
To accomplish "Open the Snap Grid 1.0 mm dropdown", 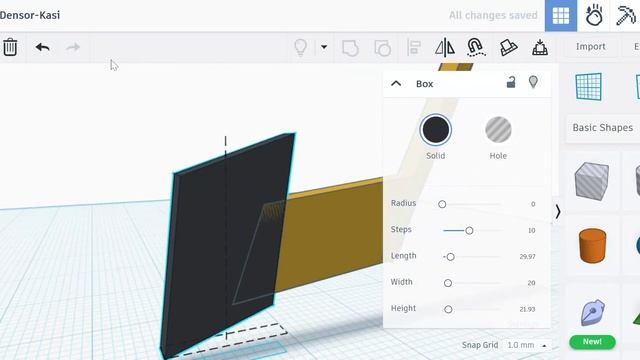I will click(527, 345).
